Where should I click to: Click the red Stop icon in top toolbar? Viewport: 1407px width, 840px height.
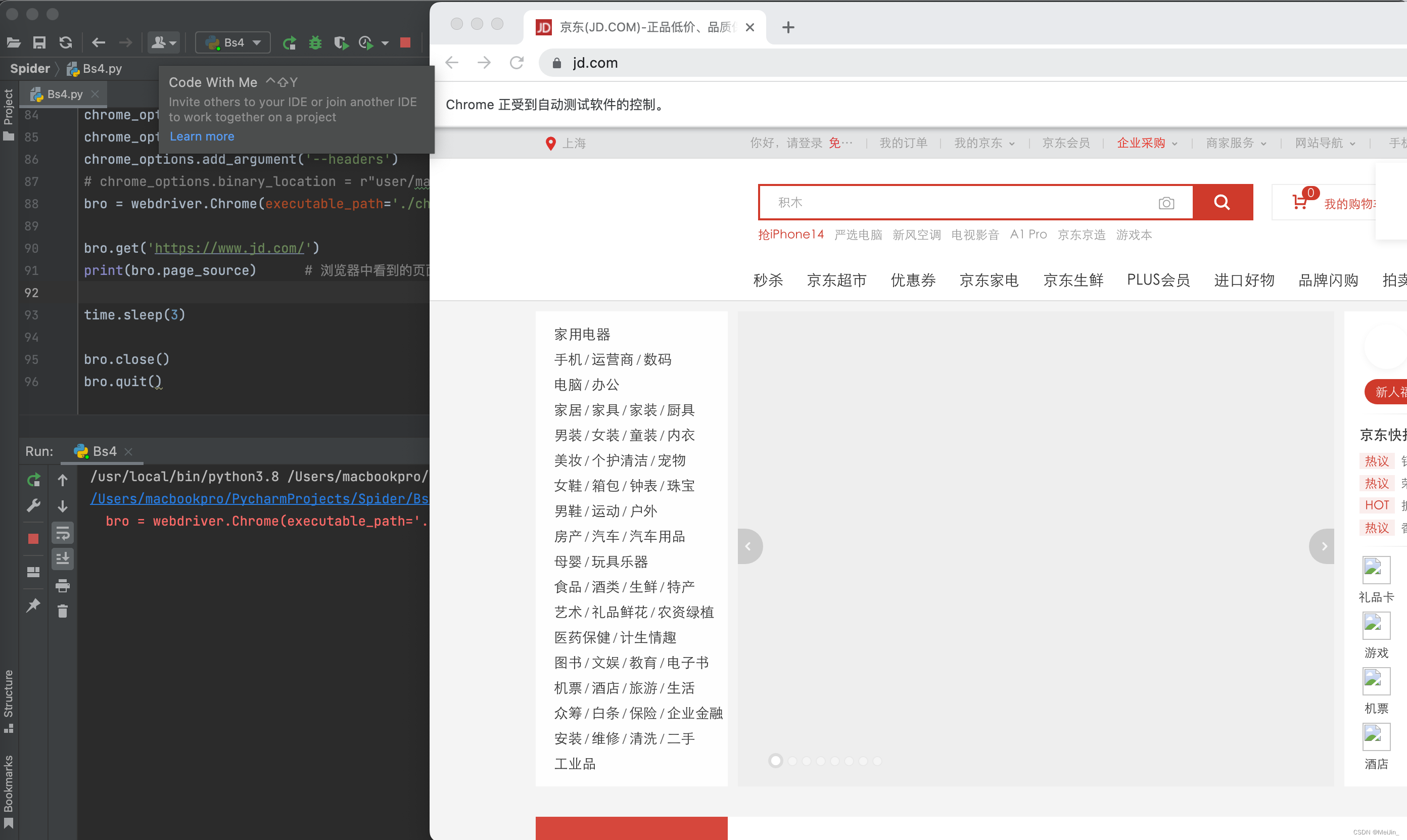pos(405,42)
